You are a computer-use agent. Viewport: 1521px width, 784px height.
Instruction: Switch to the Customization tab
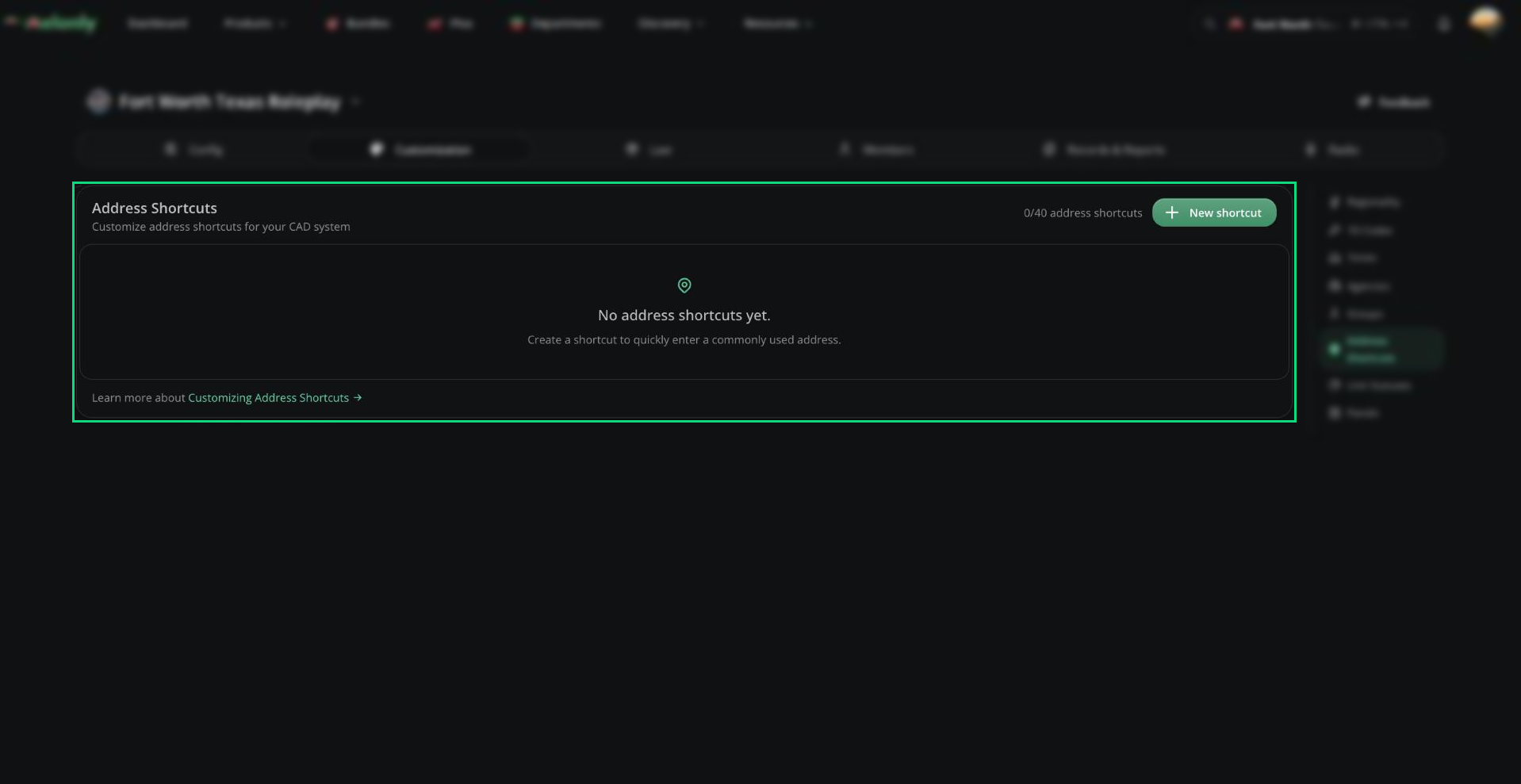click(420, 149)
